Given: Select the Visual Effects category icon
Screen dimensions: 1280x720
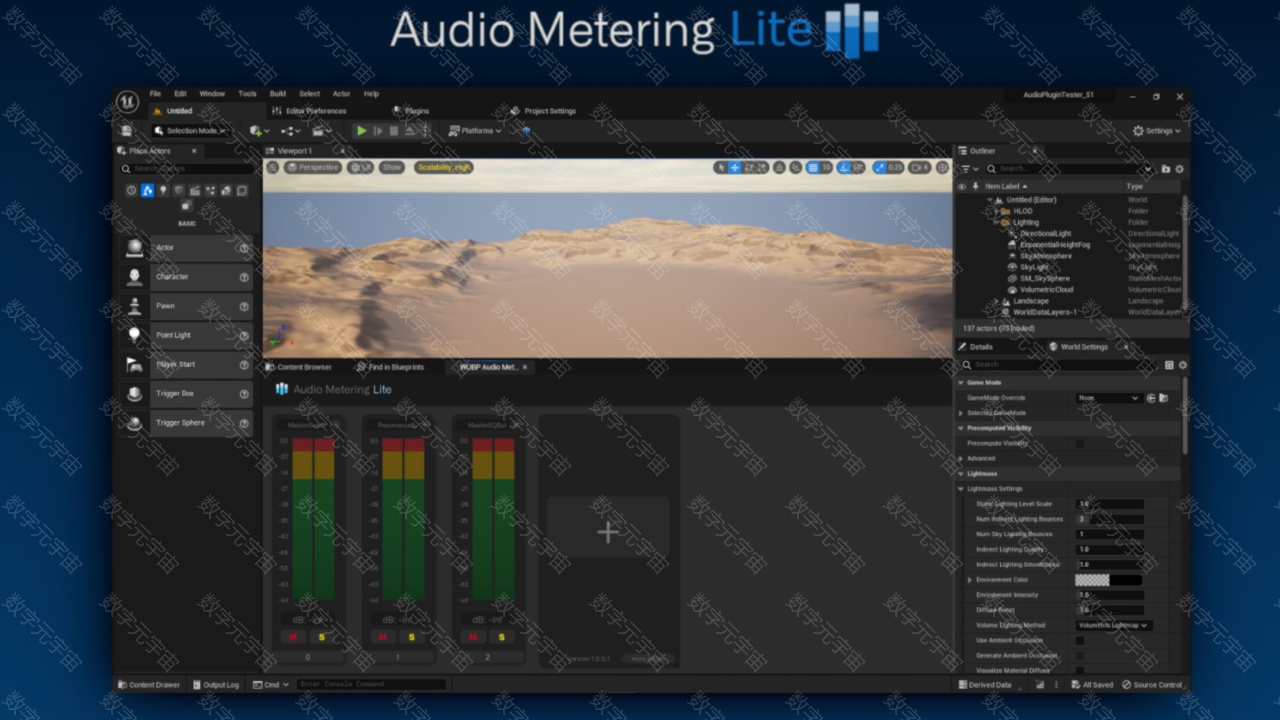Looking at the screenshot, I should point(211,190).
